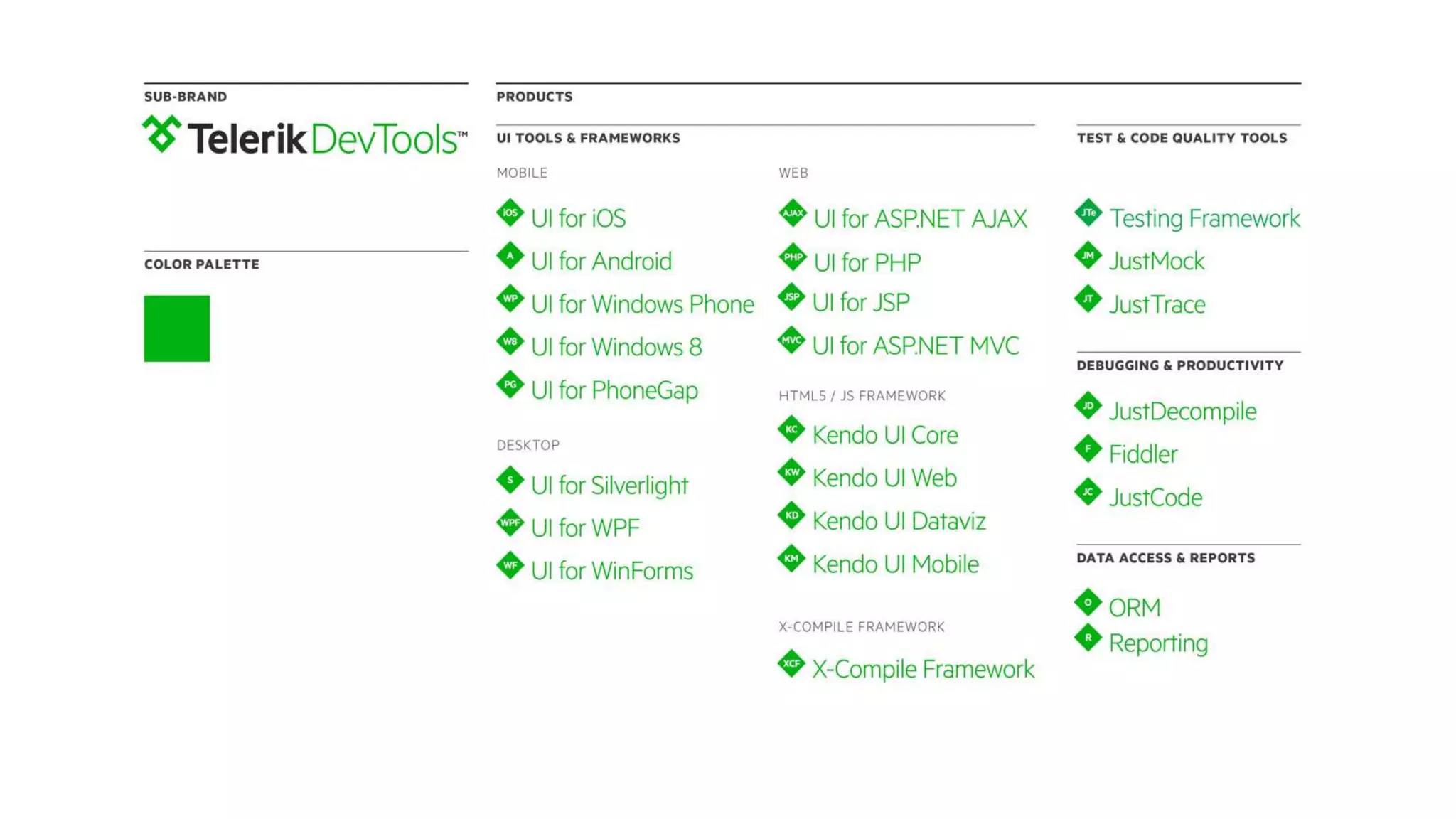Viewport: 1456px width, 819px height.
Task: Click the JM JustMock diamond icon
Action: [x=1088, y=256]
